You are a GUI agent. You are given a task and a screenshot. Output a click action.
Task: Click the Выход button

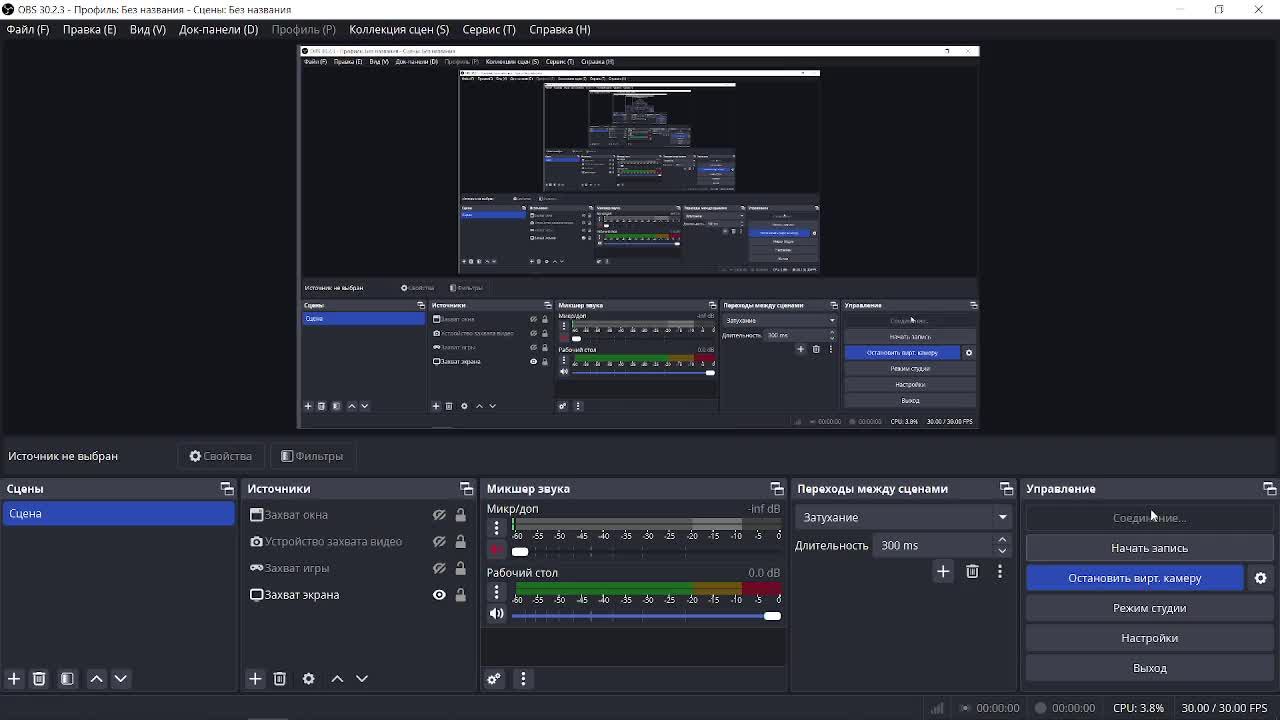[x=1150, y=668]
